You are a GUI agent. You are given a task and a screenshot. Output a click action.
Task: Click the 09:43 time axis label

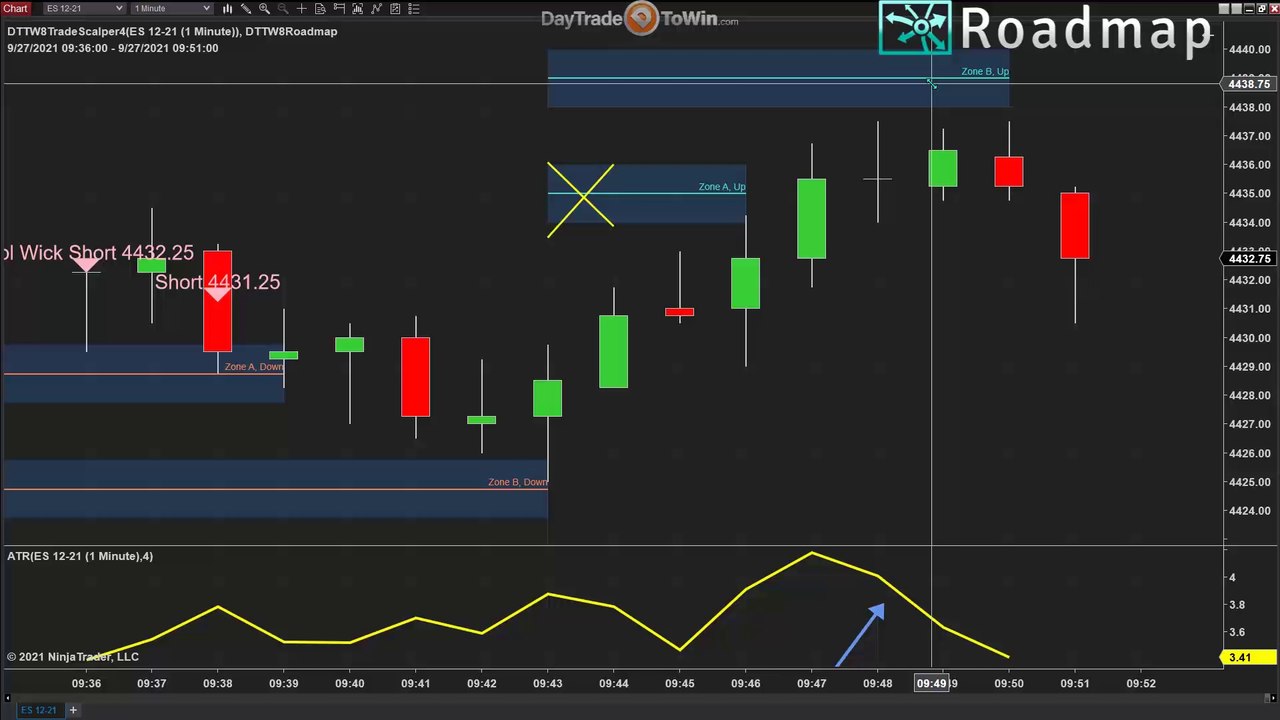pos(547,684)
